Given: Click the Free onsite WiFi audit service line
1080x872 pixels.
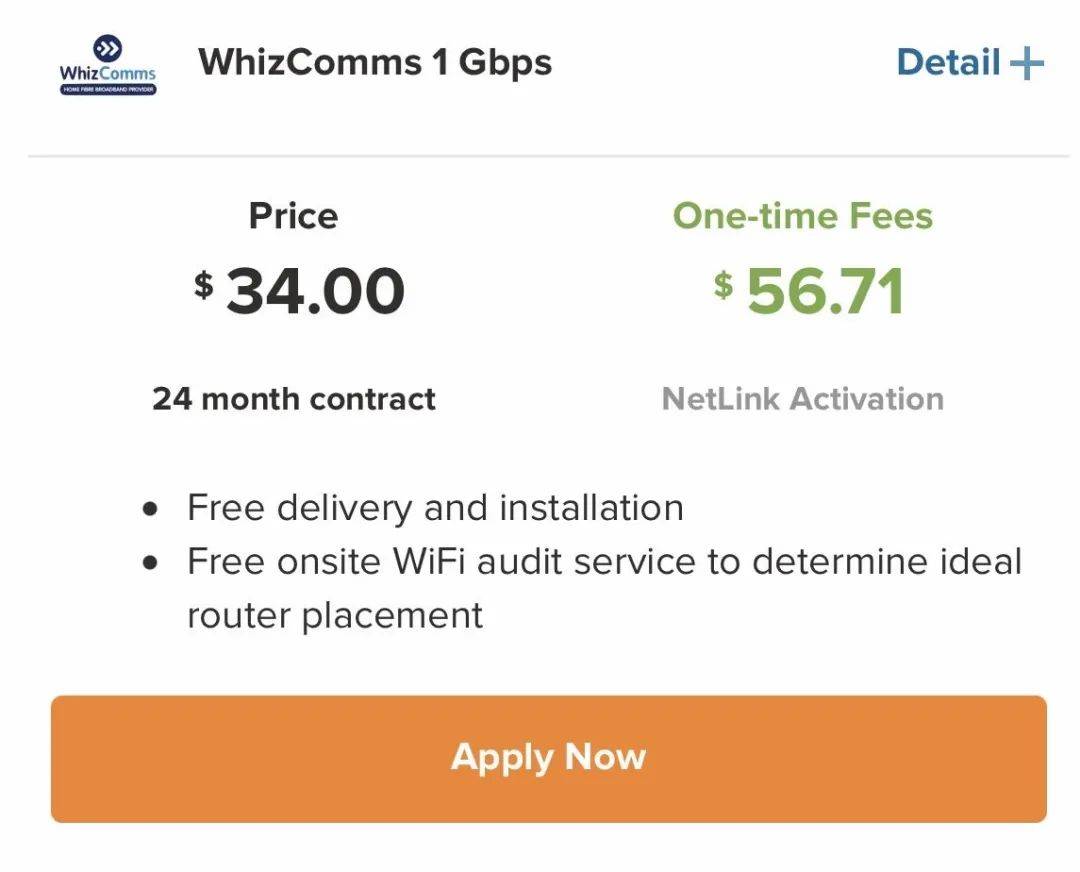Looking at the screenshot, I should click(604, 561).
